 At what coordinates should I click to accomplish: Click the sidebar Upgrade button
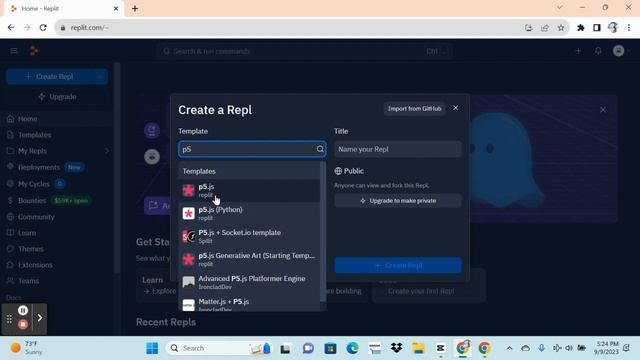click(x=57, y=97)
